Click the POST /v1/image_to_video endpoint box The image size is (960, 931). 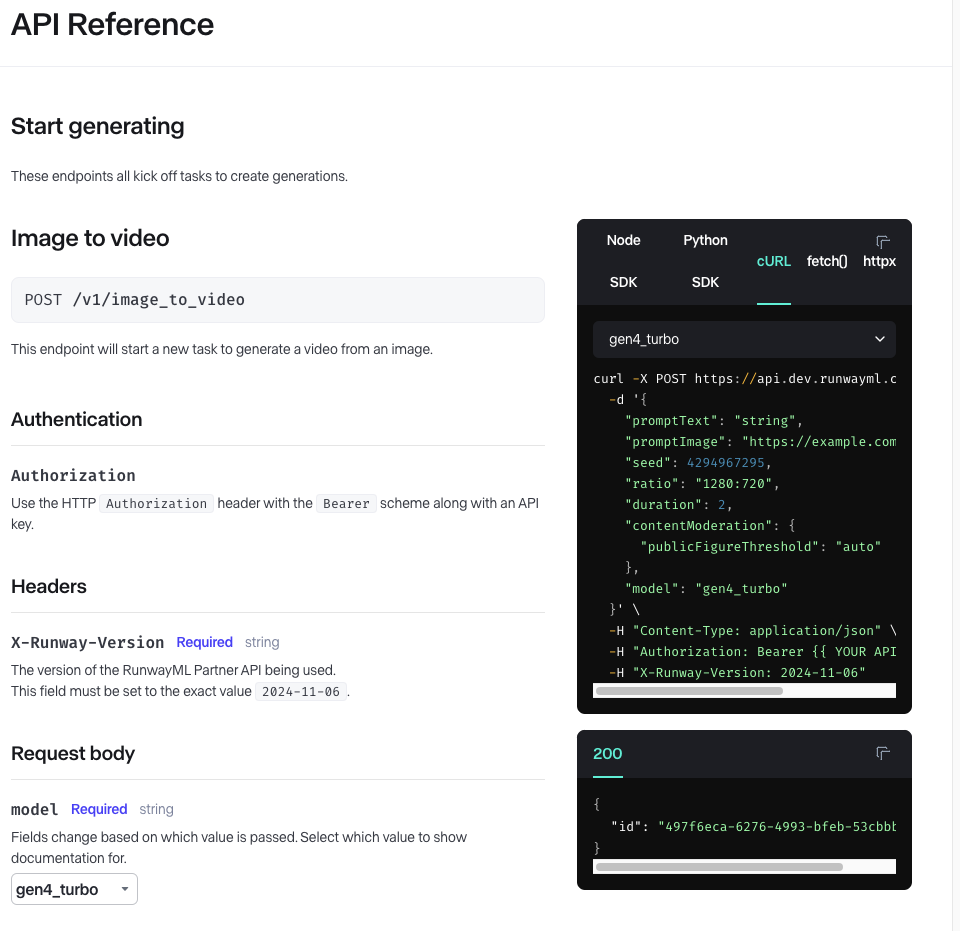click(277, 300)
